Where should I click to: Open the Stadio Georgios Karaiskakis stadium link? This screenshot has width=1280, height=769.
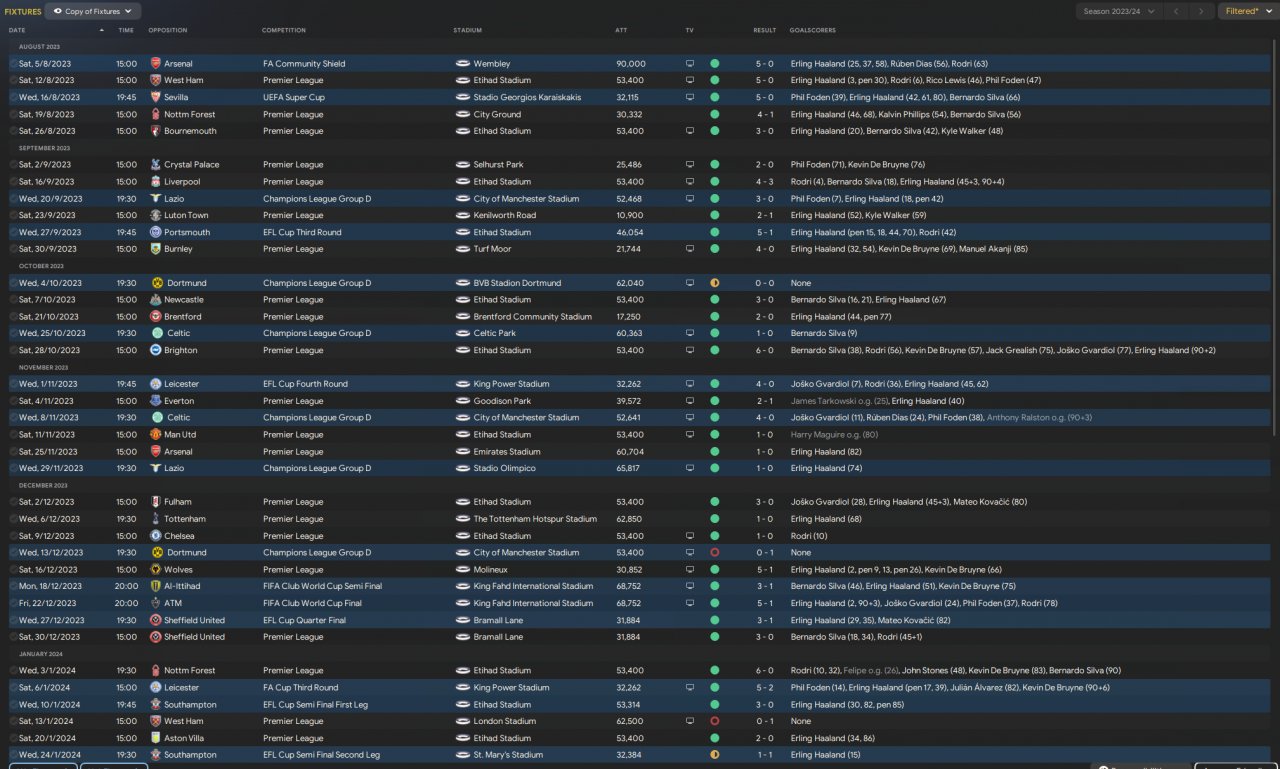(527, 98)
